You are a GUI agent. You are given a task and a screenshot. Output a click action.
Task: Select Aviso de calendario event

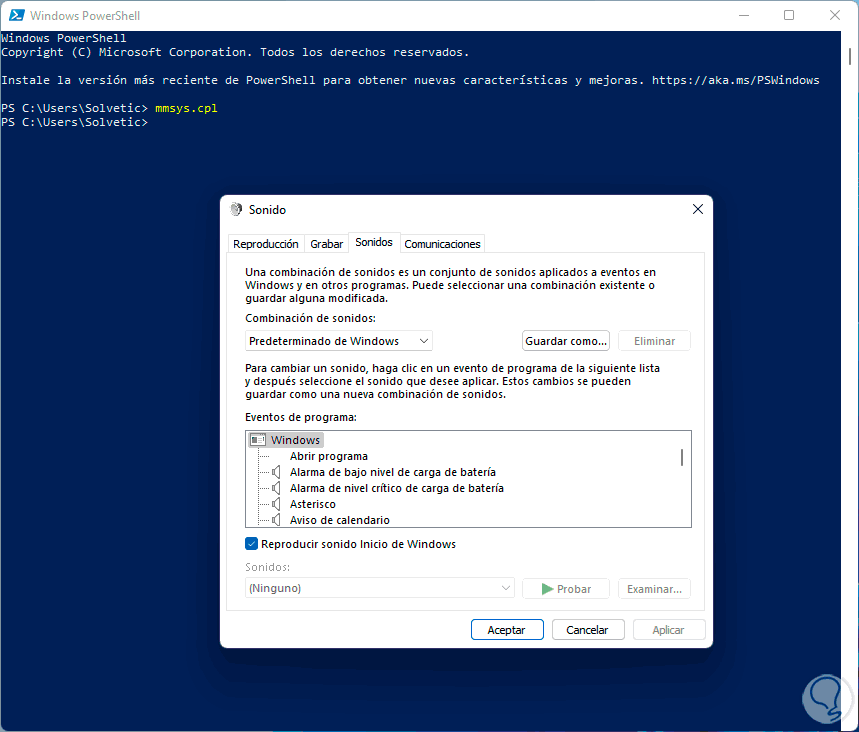tap(340, 519)
